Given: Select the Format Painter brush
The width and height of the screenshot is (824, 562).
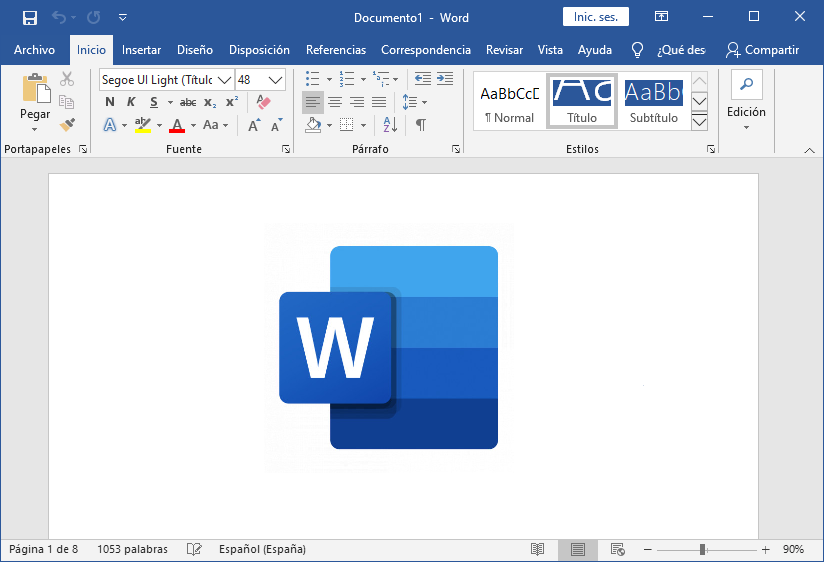Looking at the screenshot, I should pyautogui.click(x=67, y=125).
